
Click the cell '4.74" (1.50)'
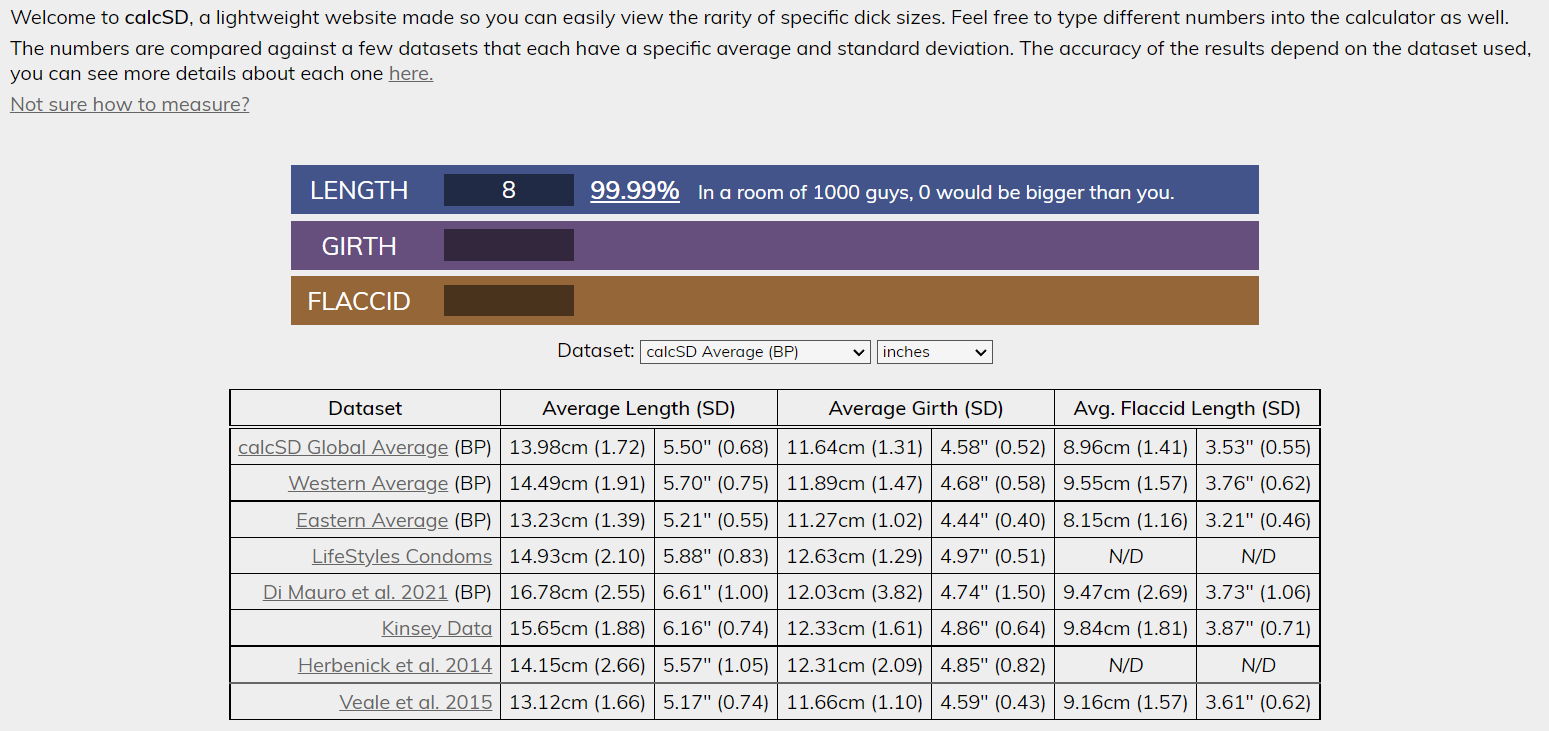[993, 592]
